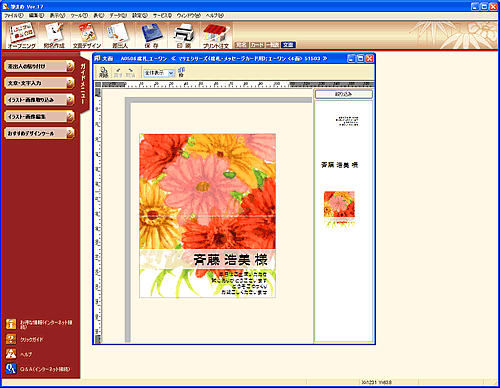This screenshot has width=500, height=388.
Task: Open the プリント注文 print order shop icon
Action: (x=216, y=35)
